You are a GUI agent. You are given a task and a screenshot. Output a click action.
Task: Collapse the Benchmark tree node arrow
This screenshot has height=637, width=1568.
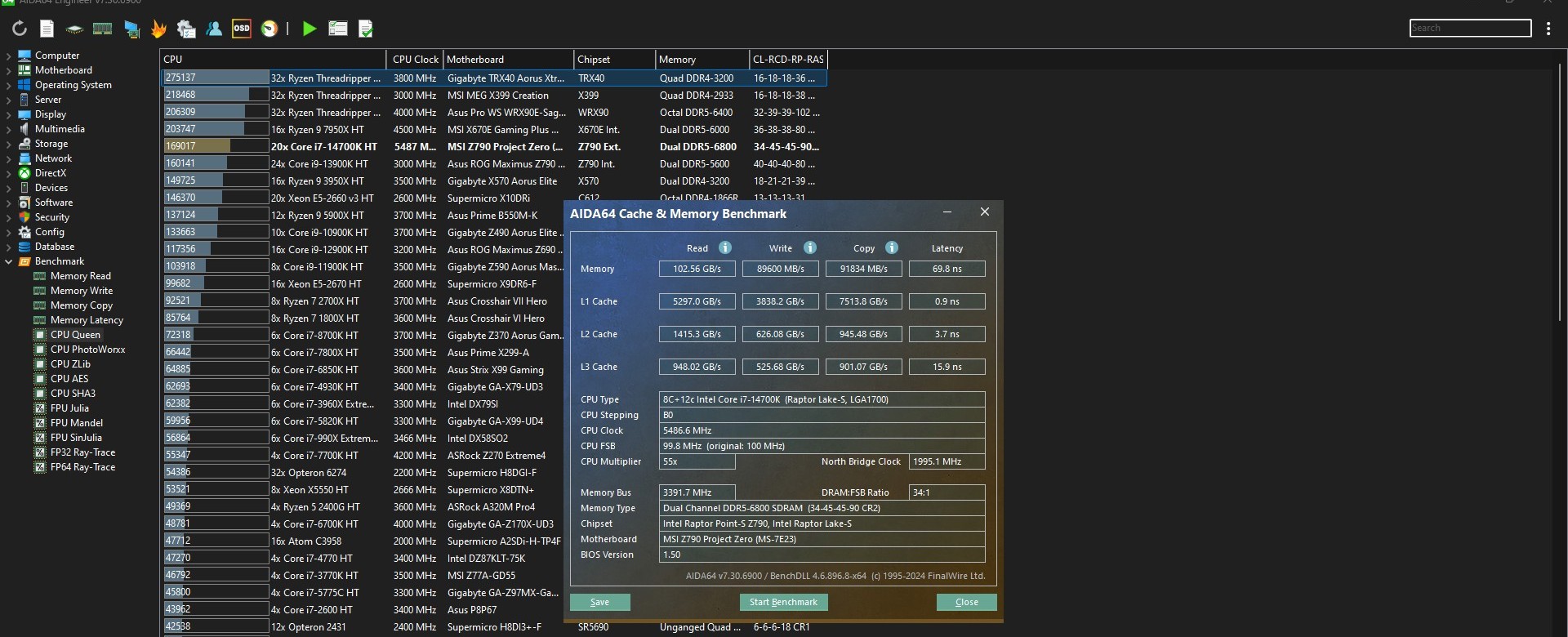point(9,261)
